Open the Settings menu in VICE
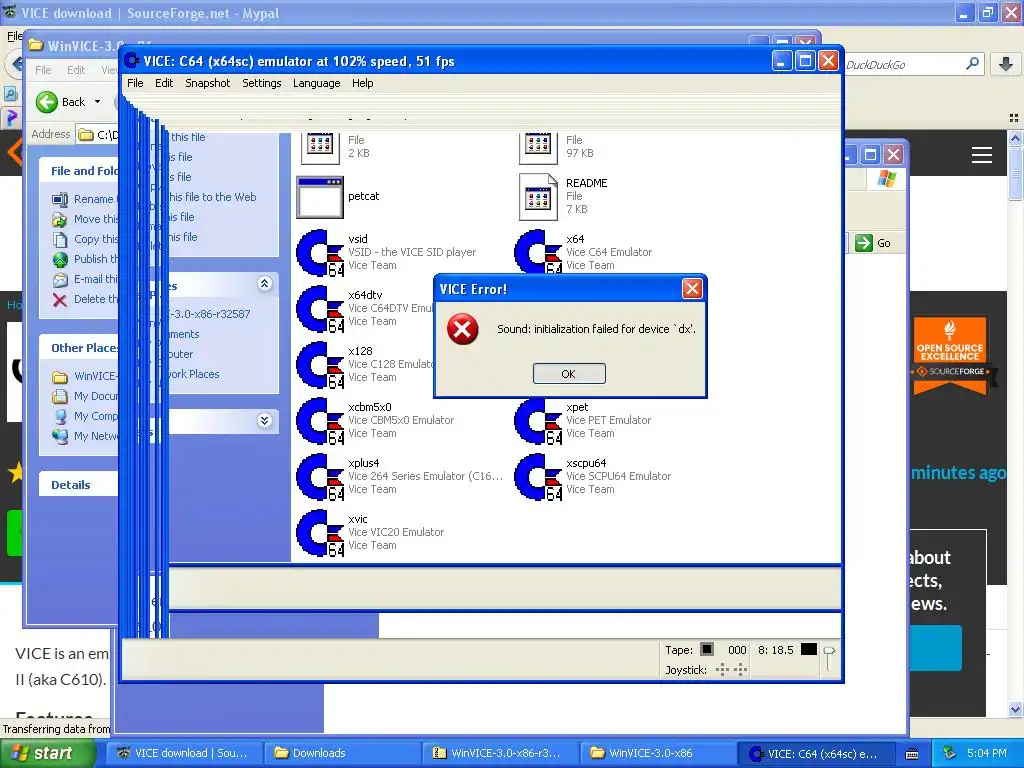This screenshot has width=1024, height=768. pos(261,83)
